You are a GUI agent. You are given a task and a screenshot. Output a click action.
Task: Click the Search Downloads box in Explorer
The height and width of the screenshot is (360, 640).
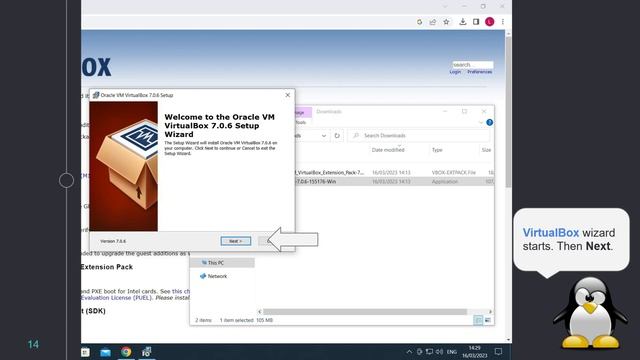point(418,136)
